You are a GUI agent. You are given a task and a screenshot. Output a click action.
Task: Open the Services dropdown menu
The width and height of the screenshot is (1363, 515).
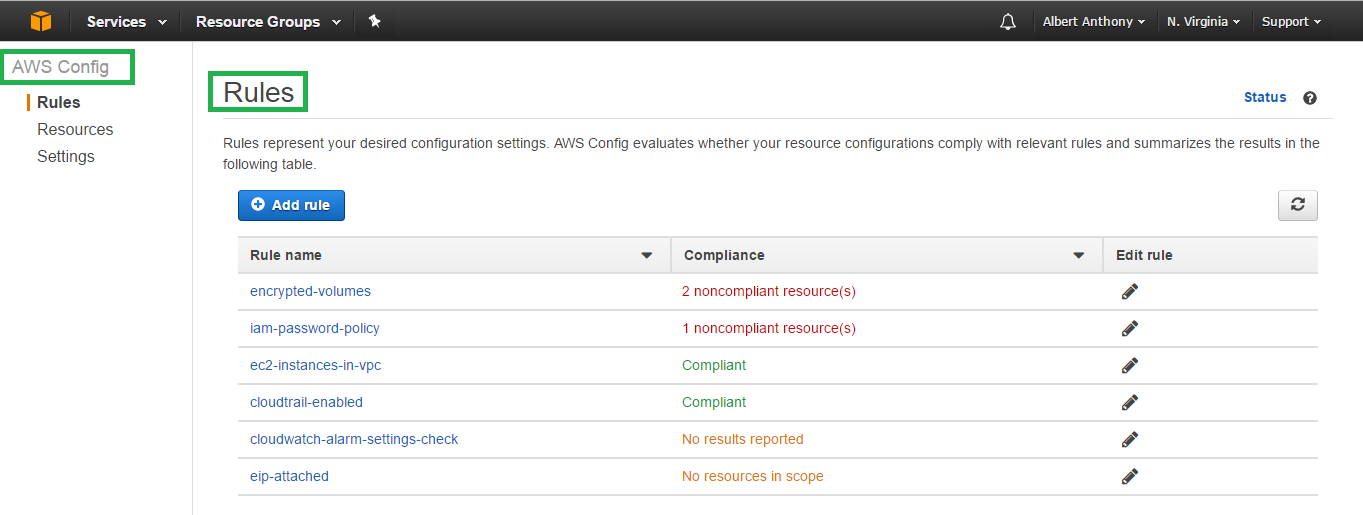click(x=127, y=21)
